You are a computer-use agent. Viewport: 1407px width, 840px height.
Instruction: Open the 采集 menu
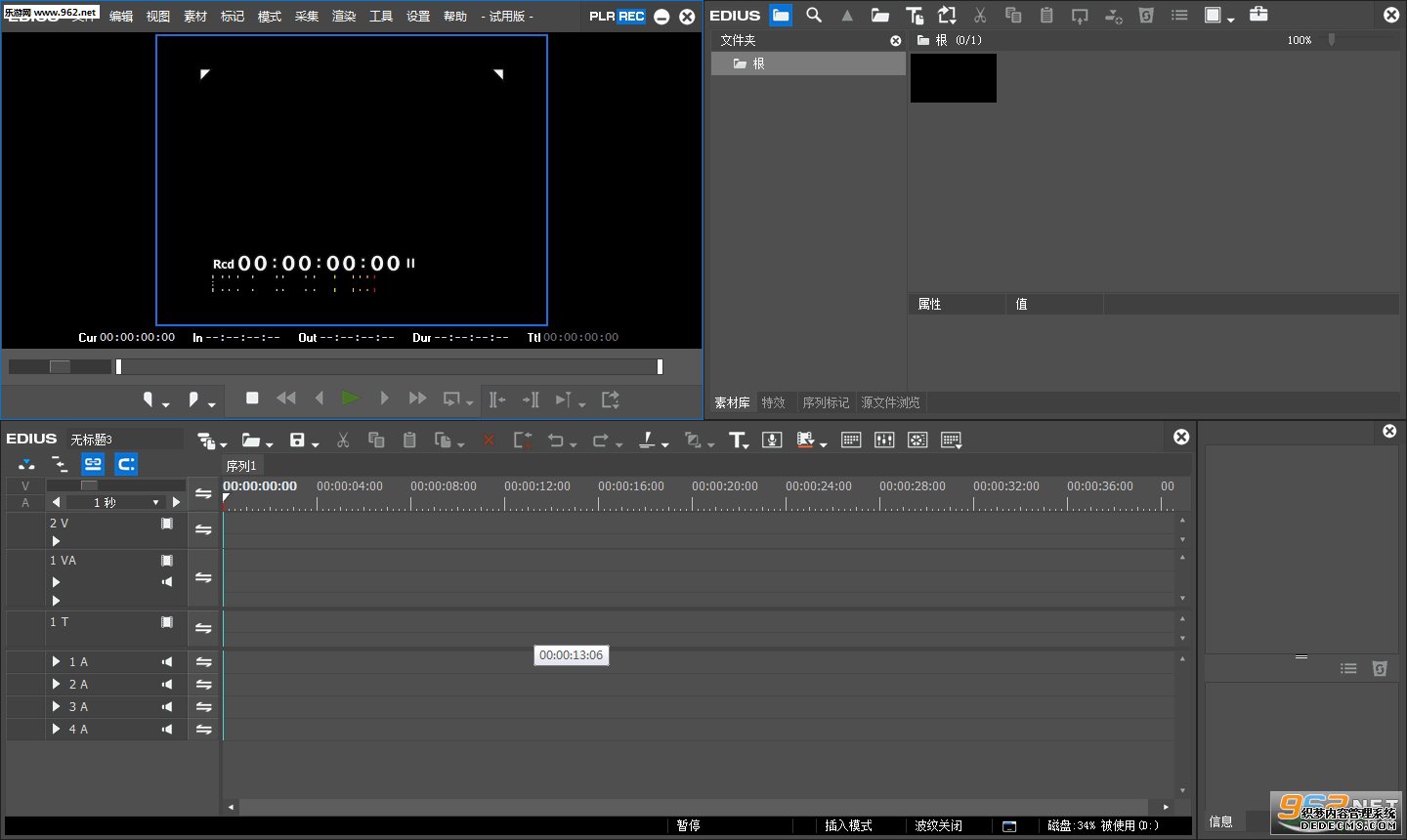coord(307,16)
